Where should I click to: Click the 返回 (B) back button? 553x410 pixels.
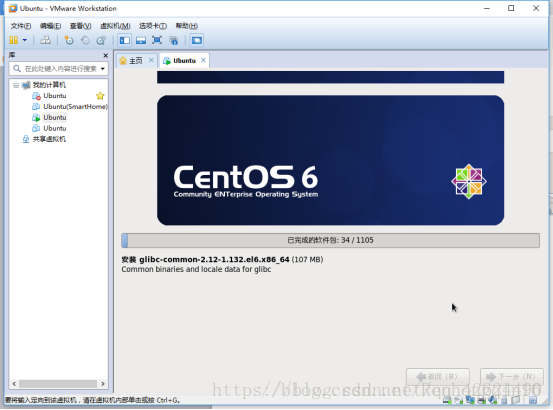pos(438,377)
